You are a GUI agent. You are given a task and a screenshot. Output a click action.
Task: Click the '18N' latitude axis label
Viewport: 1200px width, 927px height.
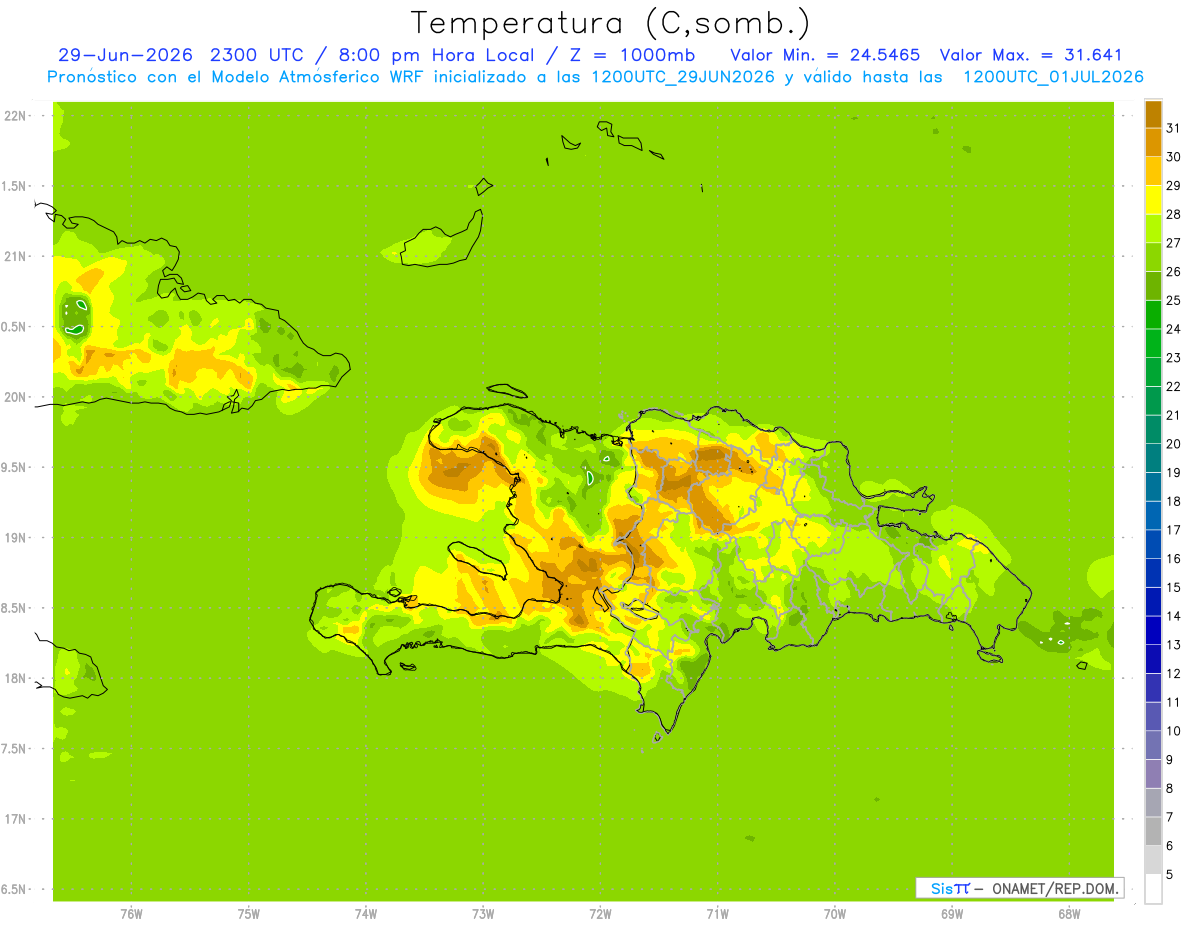[x=15, y=679]
